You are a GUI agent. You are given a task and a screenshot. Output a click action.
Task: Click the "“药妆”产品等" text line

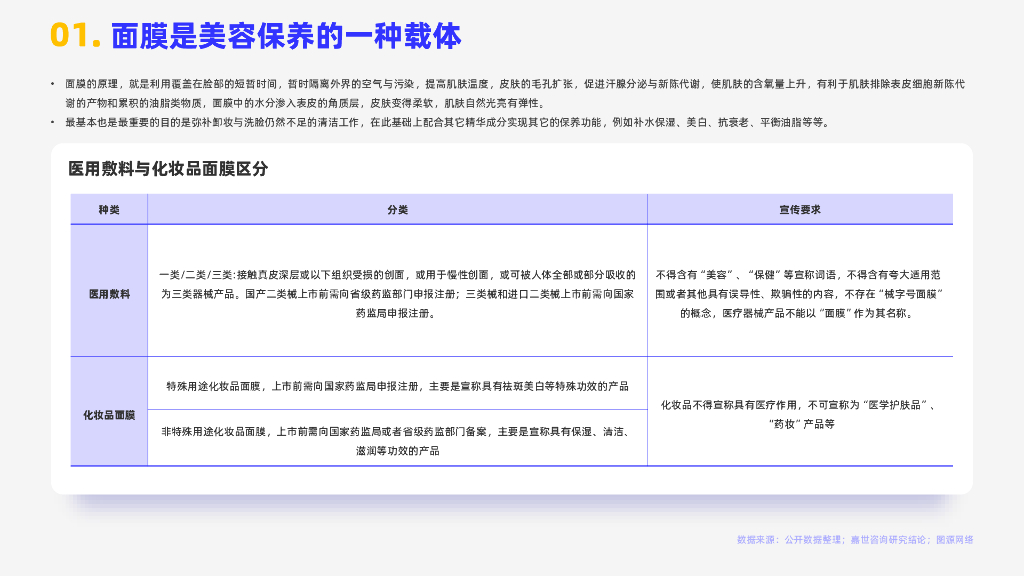point(800,424)
